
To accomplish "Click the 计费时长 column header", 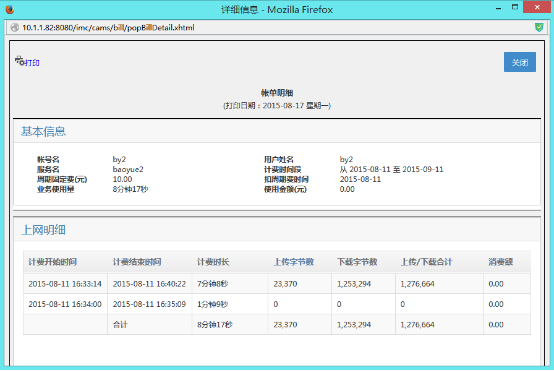I will click(213, 262).
